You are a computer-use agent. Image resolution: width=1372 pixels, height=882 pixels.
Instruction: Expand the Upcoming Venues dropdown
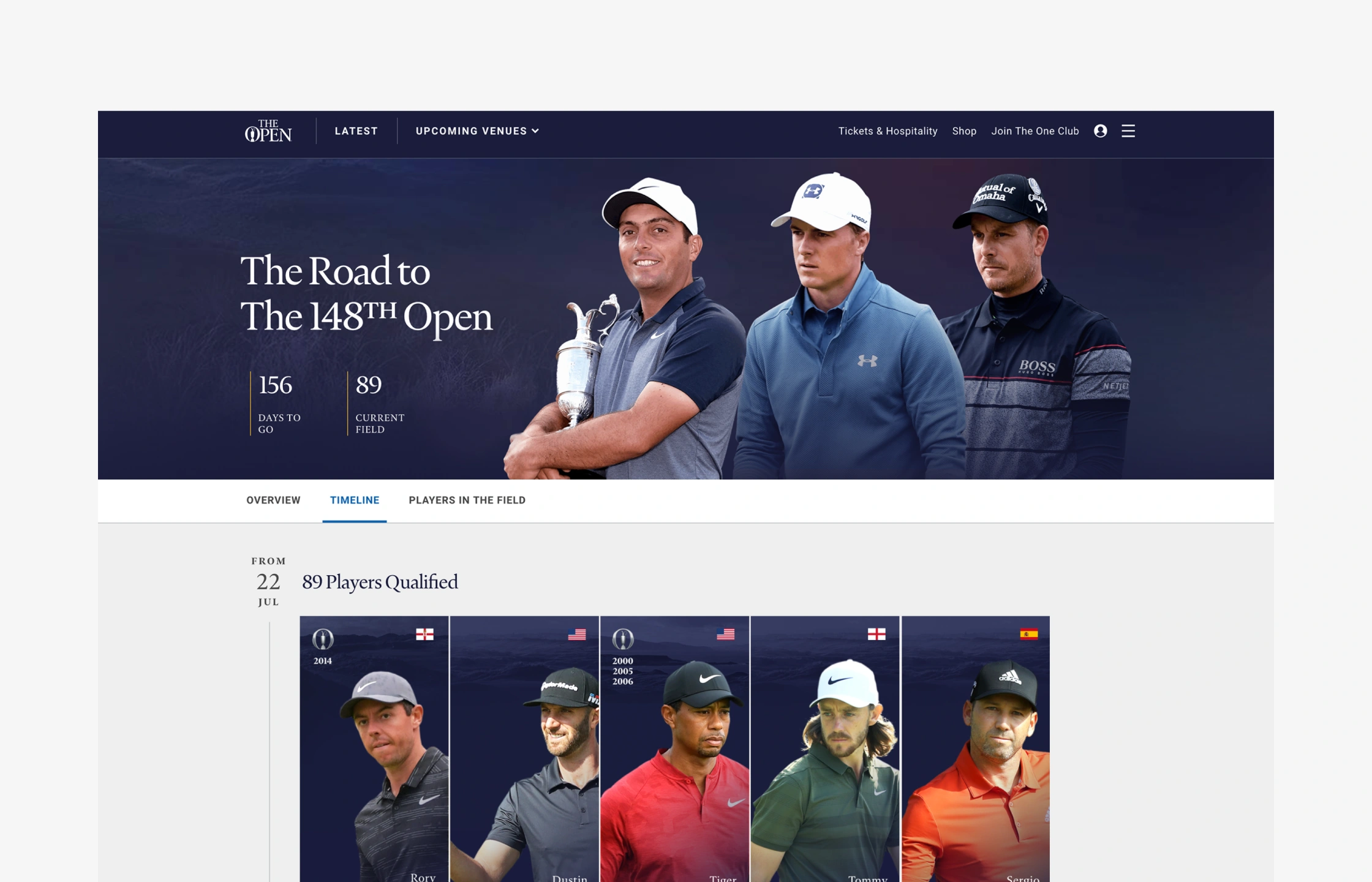[x=477, y=131]
